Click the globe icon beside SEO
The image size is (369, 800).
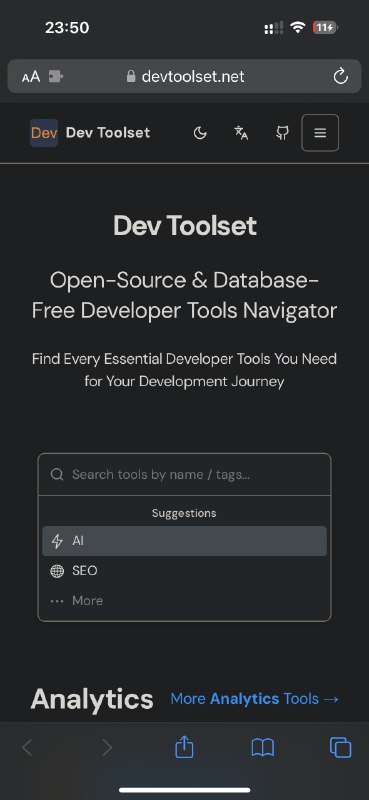[x=57, y=571]
